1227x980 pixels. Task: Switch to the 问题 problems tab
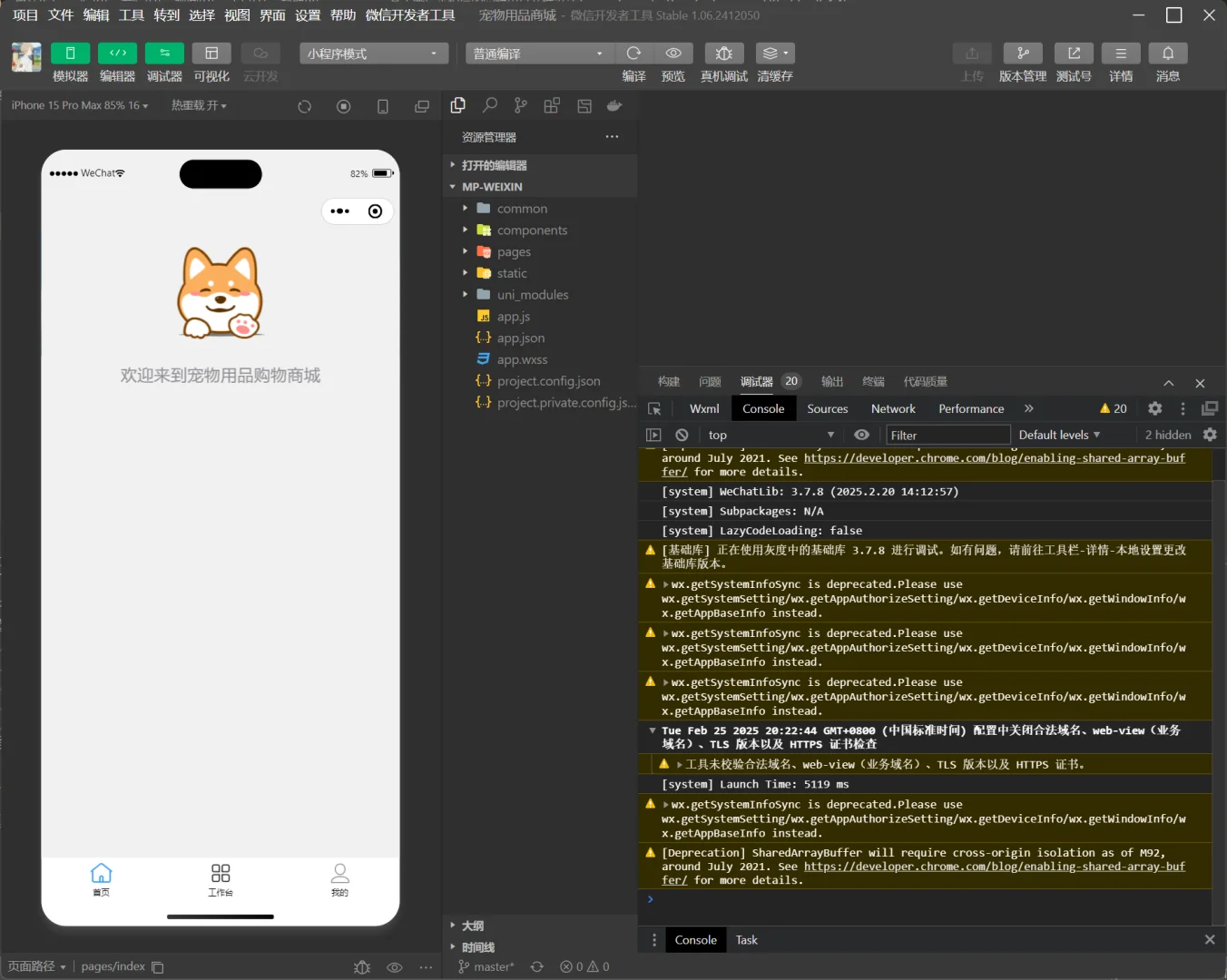(x=710, y=382)
